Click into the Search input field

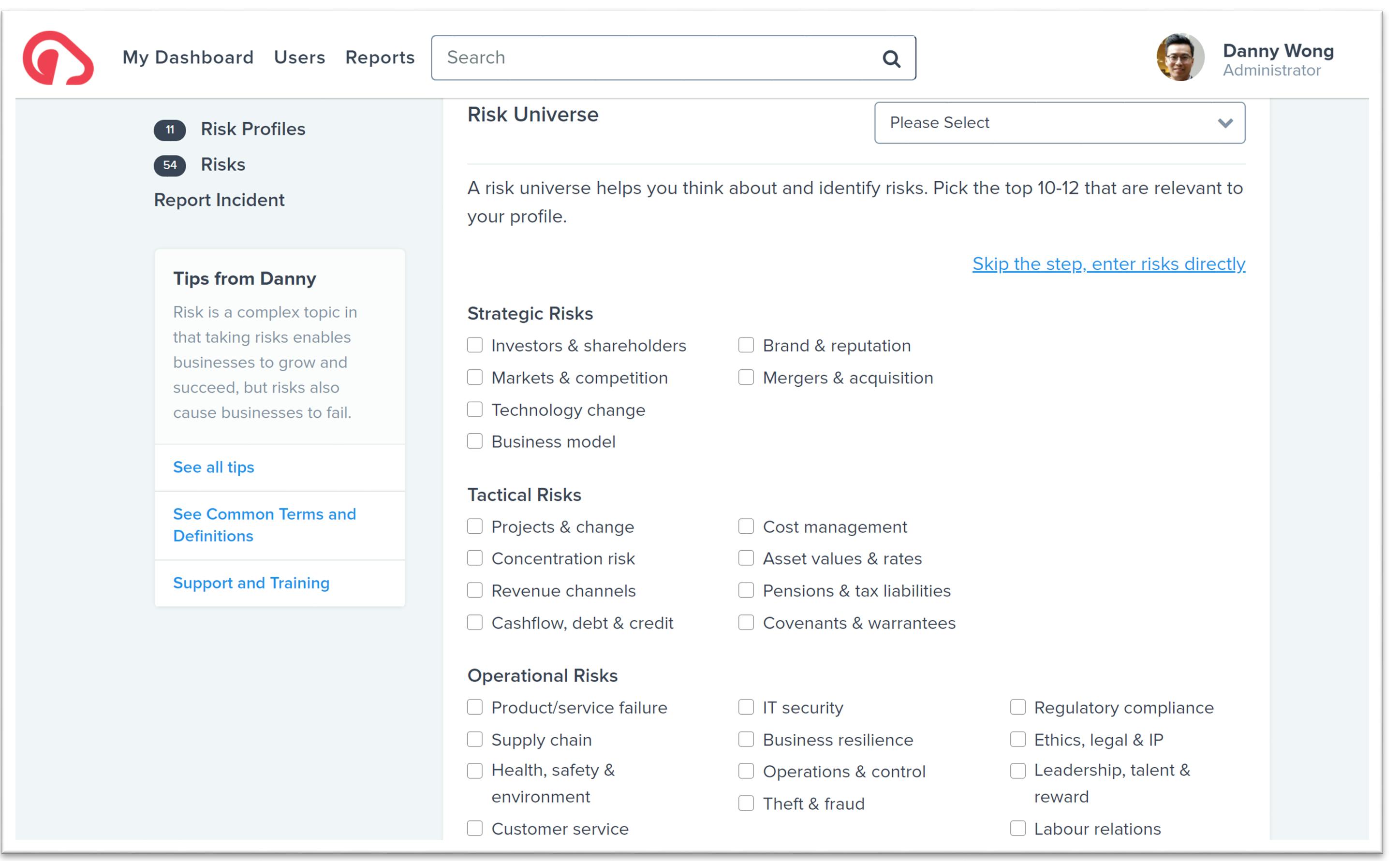[655, 58]
